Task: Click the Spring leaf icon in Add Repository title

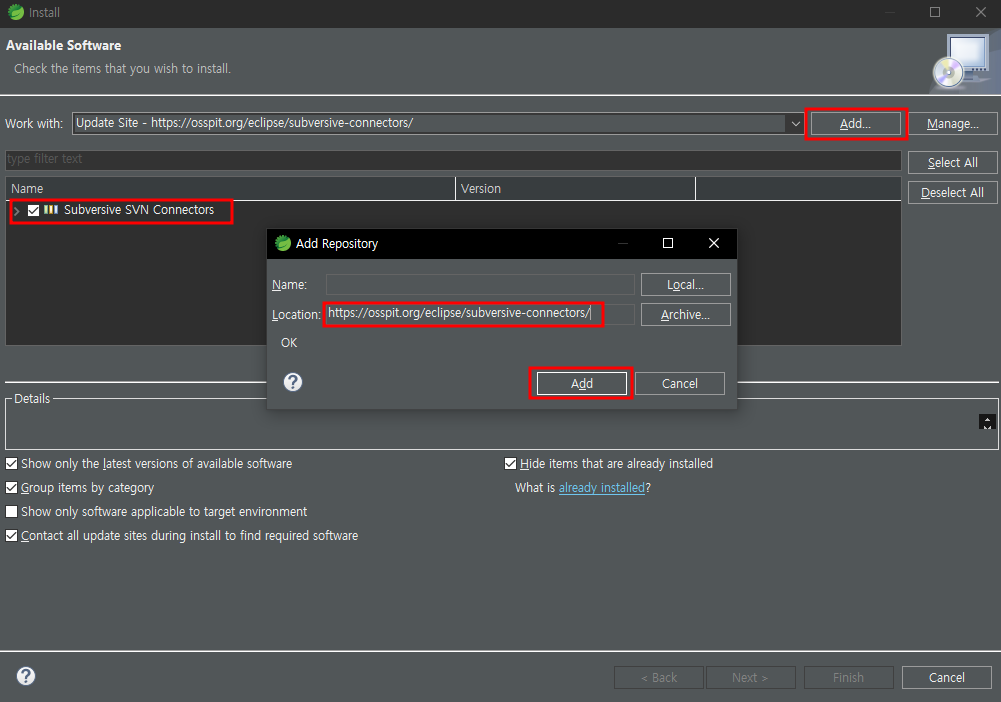Action: (x=283, y=243)
